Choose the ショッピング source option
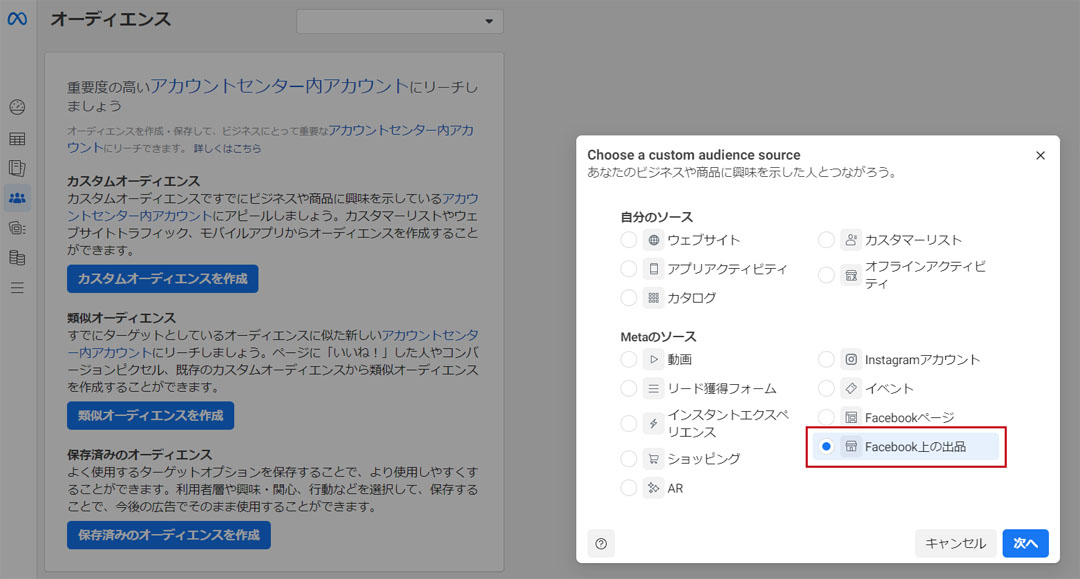The image size is (1080, 579). pyautogui.click(x=628, y=459)
